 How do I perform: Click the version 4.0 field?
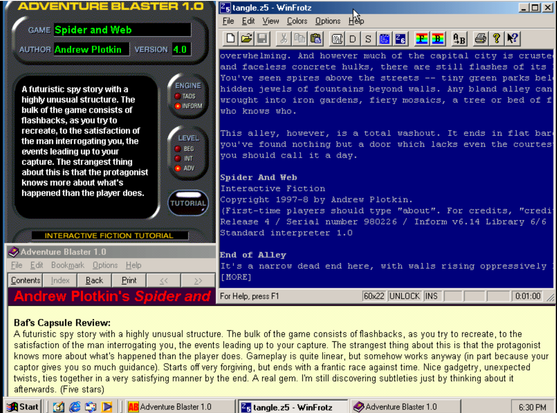181,49
